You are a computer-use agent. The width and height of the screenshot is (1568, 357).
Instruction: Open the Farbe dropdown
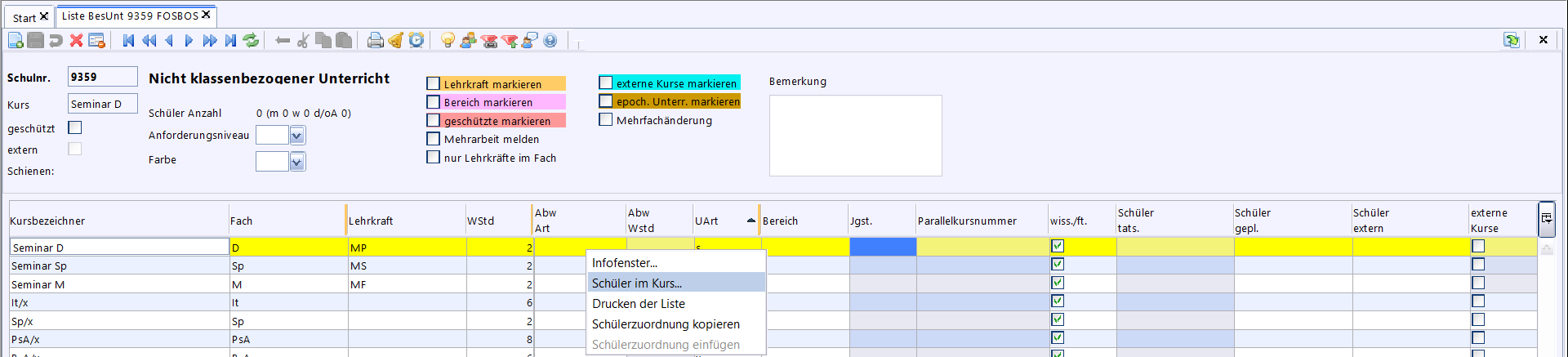297,162
